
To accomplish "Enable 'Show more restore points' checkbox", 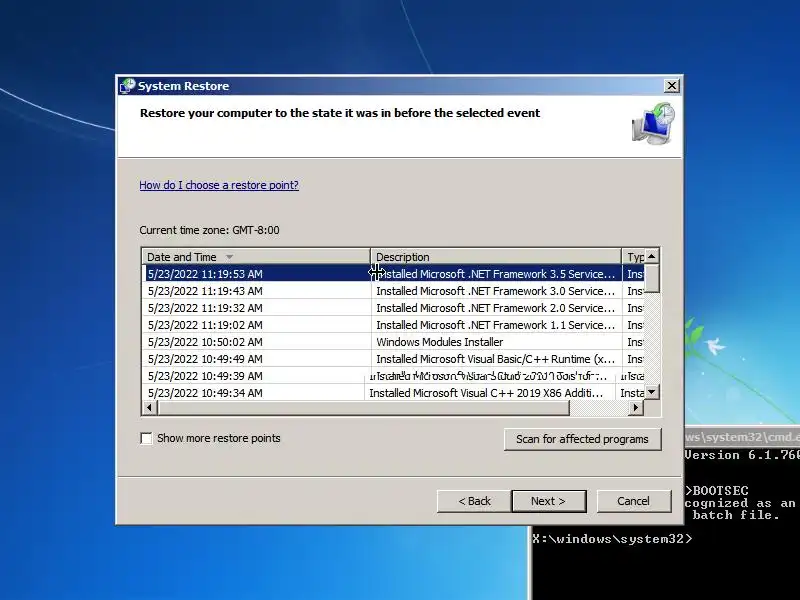I will coord(146,438).
